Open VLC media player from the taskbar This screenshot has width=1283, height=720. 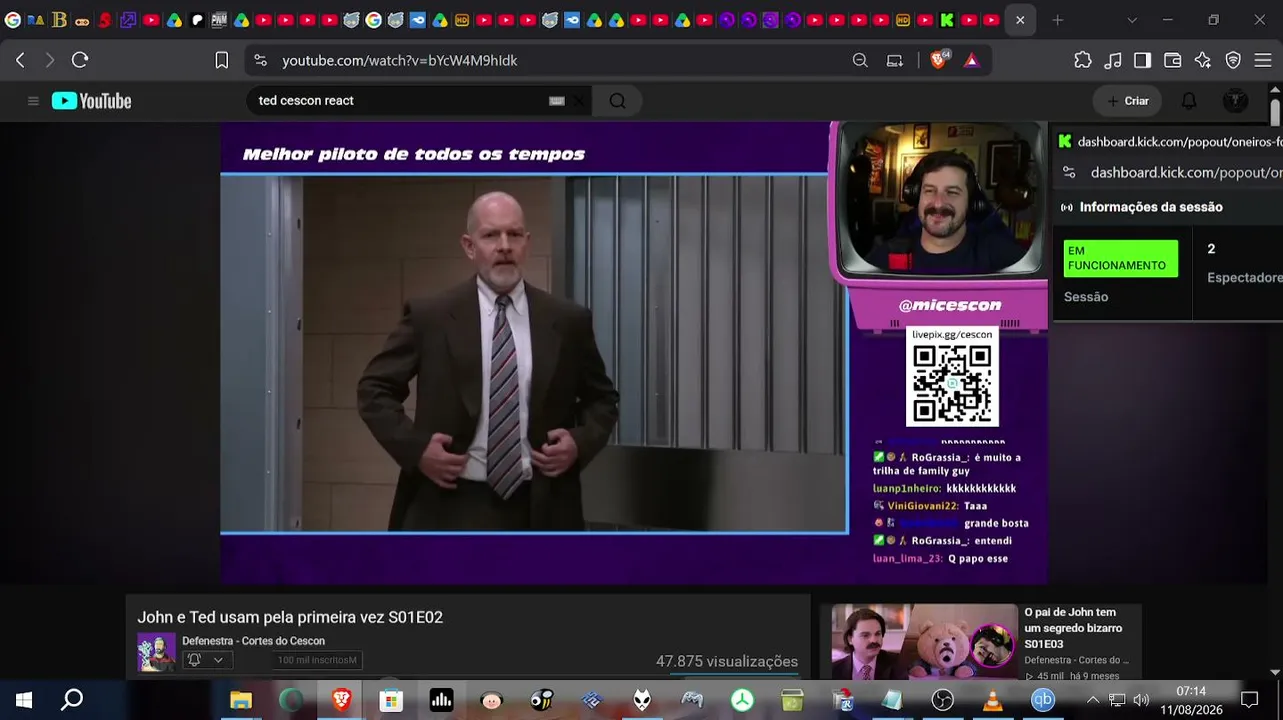pyautogui.click(x=993, y=700)
